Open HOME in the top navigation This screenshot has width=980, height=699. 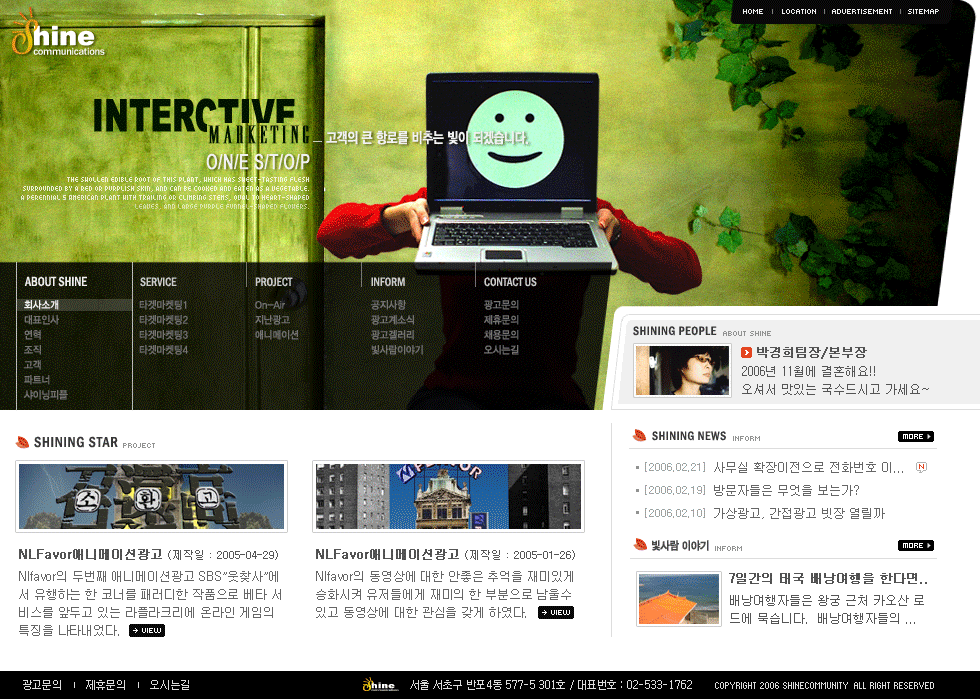[x=752, y=12]
